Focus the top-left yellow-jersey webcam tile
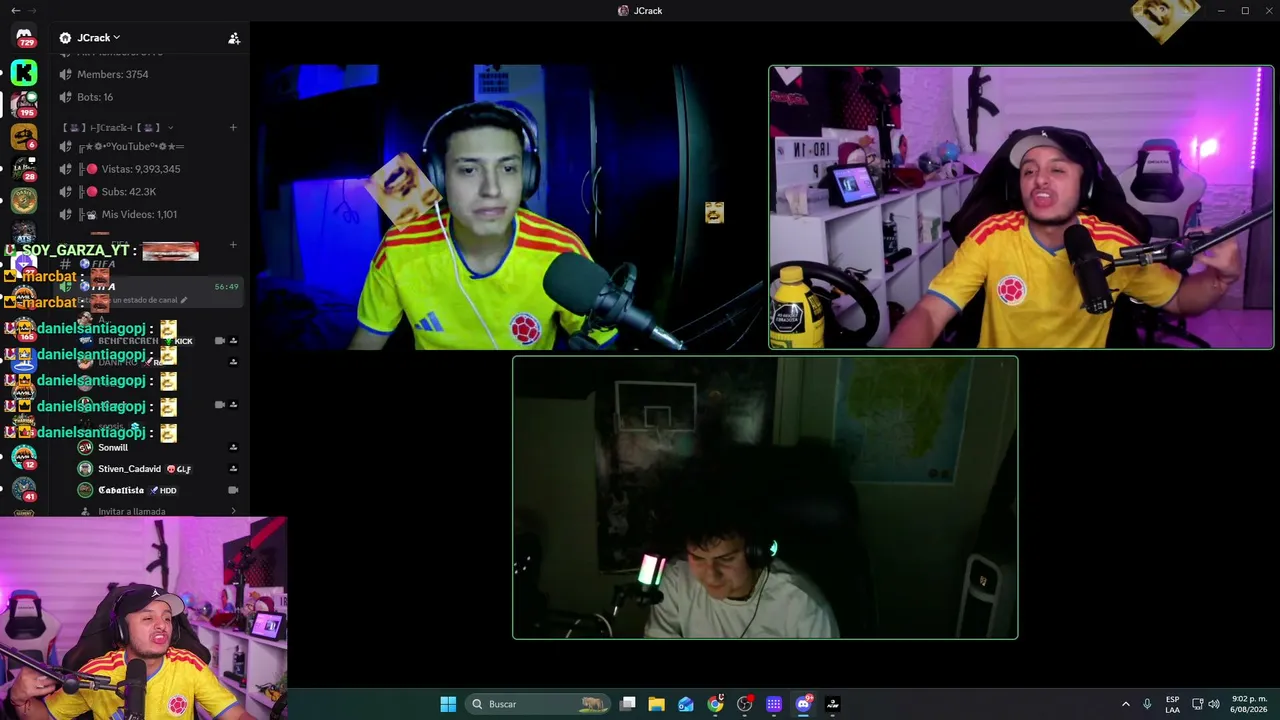The image size is (1280, 720). coord(509,208)
